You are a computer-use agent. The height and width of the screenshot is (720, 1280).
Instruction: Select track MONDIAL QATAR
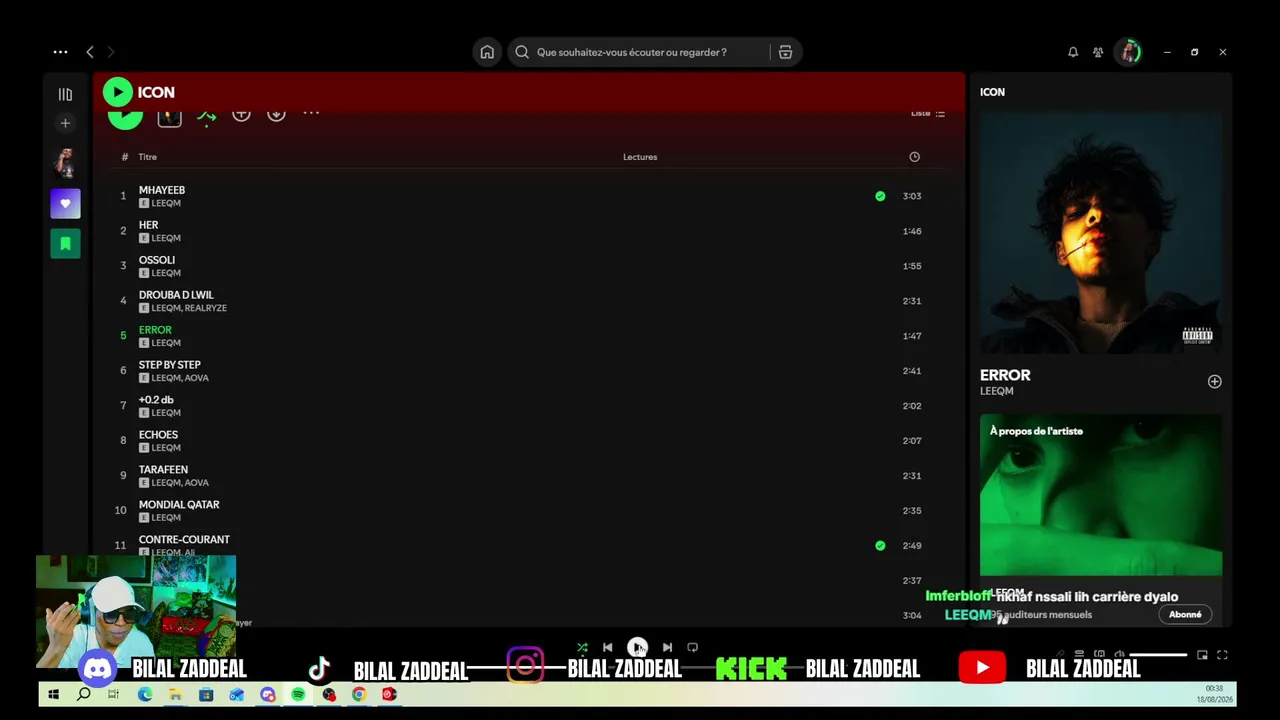click(x=179, y=505)
